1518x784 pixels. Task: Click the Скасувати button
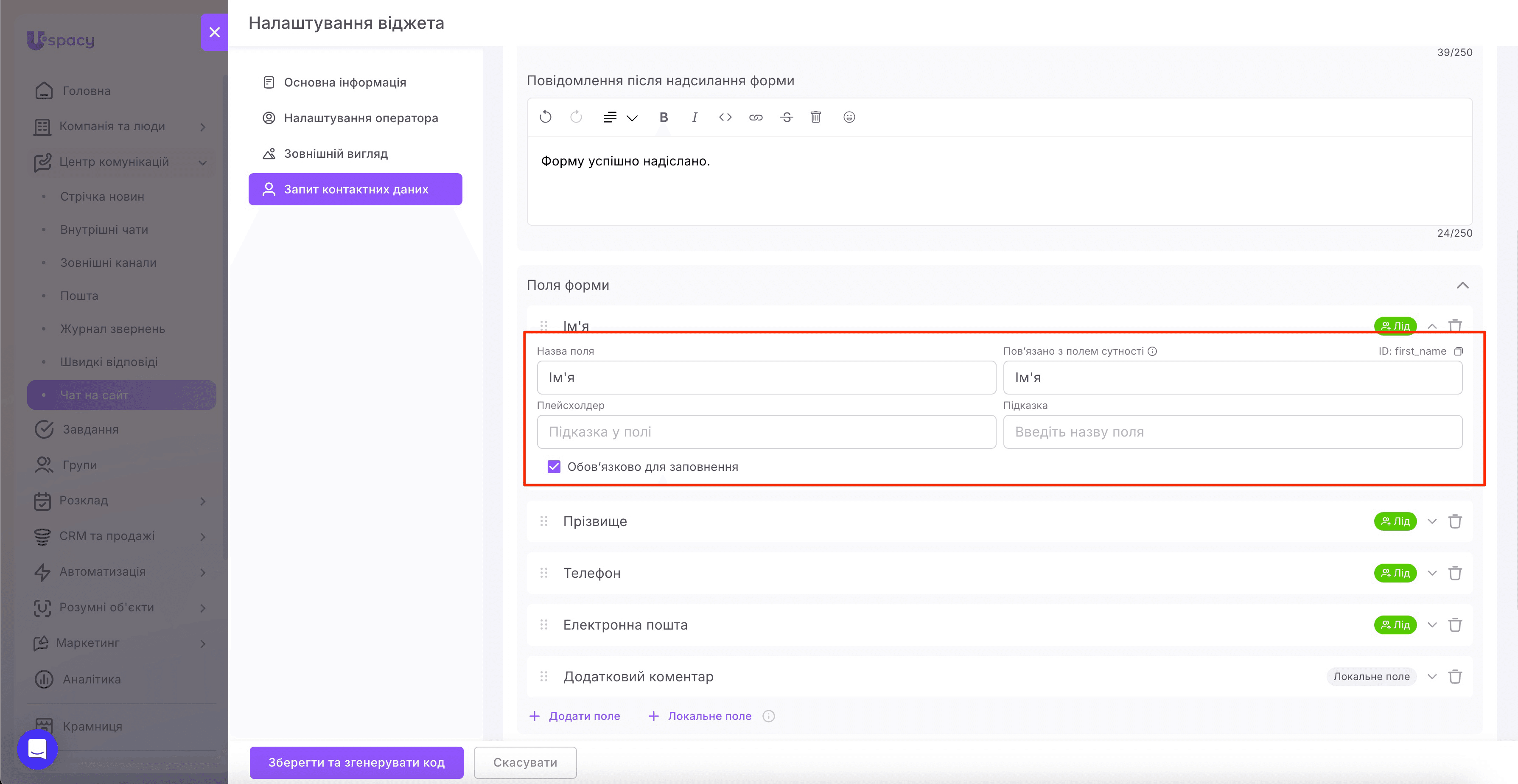coord(525,763)
